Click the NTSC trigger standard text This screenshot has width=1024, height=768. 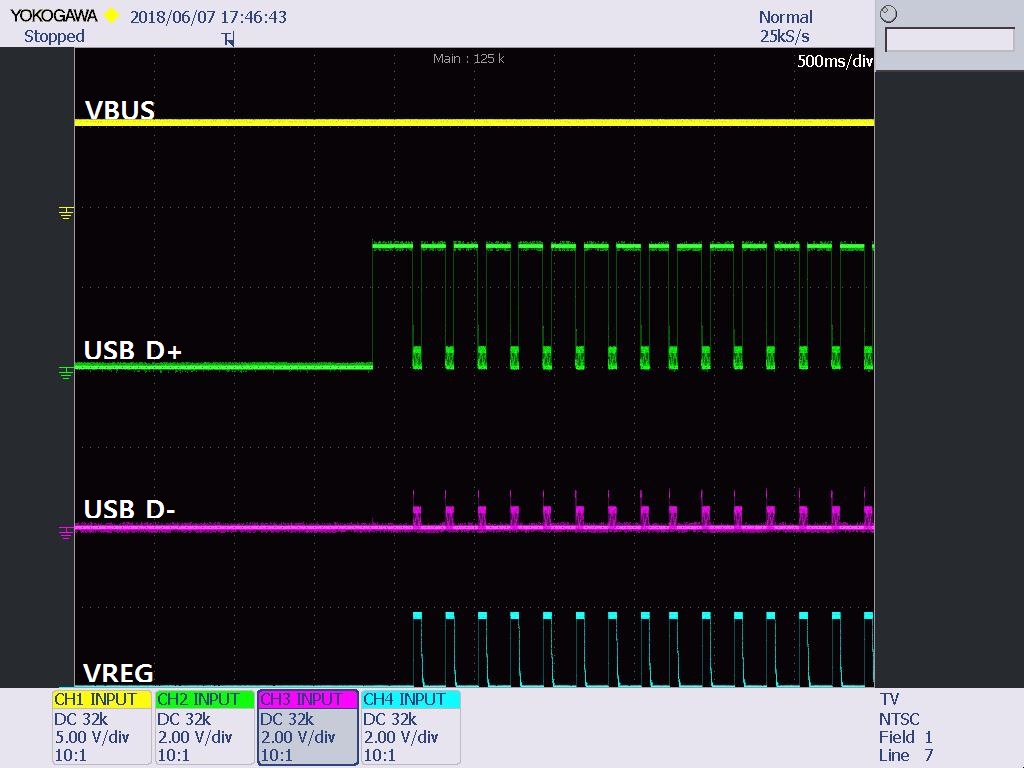pos(899,719)
